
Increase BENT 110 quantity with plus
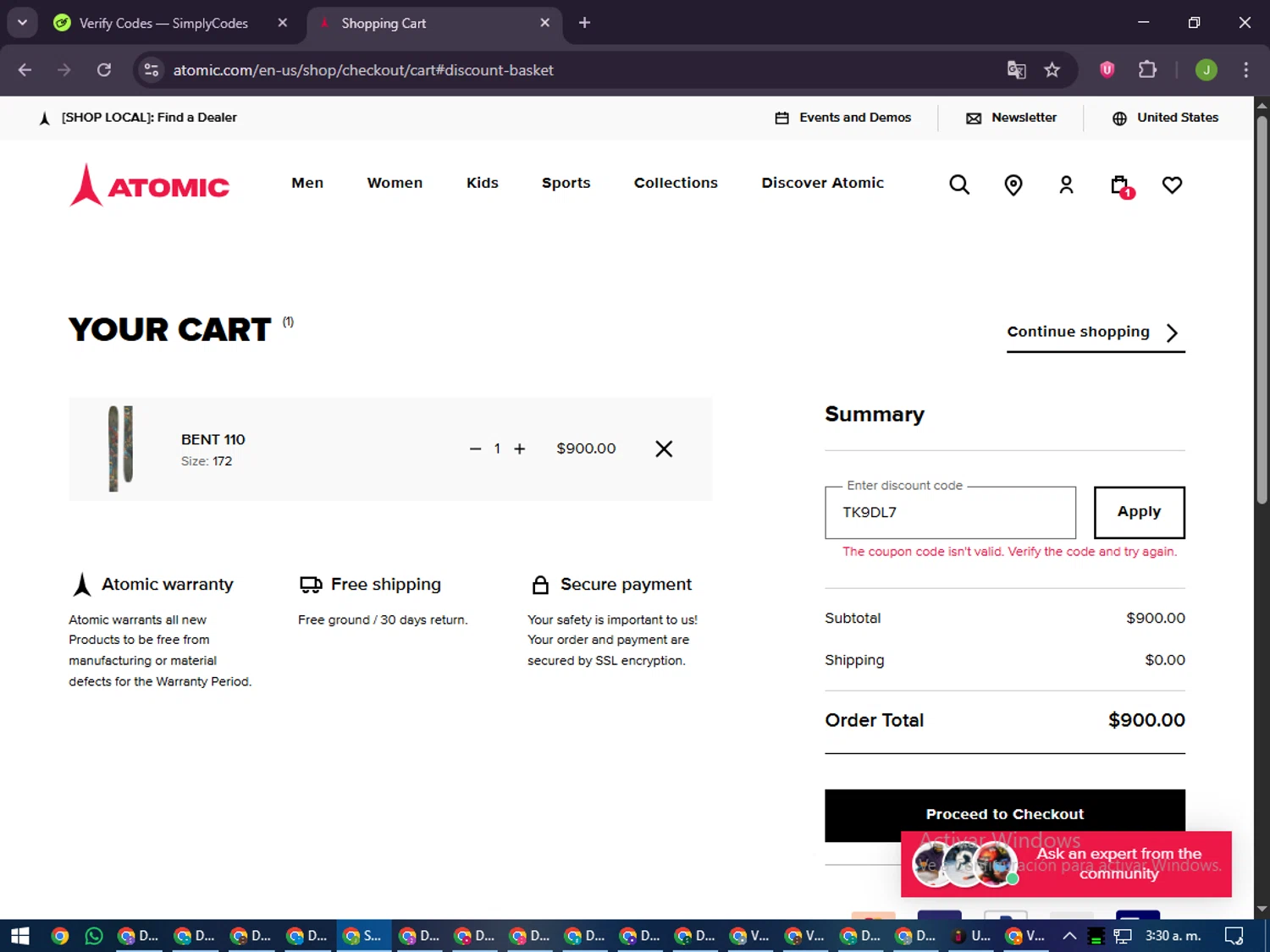pyautogui.click(x=520, y=448)
